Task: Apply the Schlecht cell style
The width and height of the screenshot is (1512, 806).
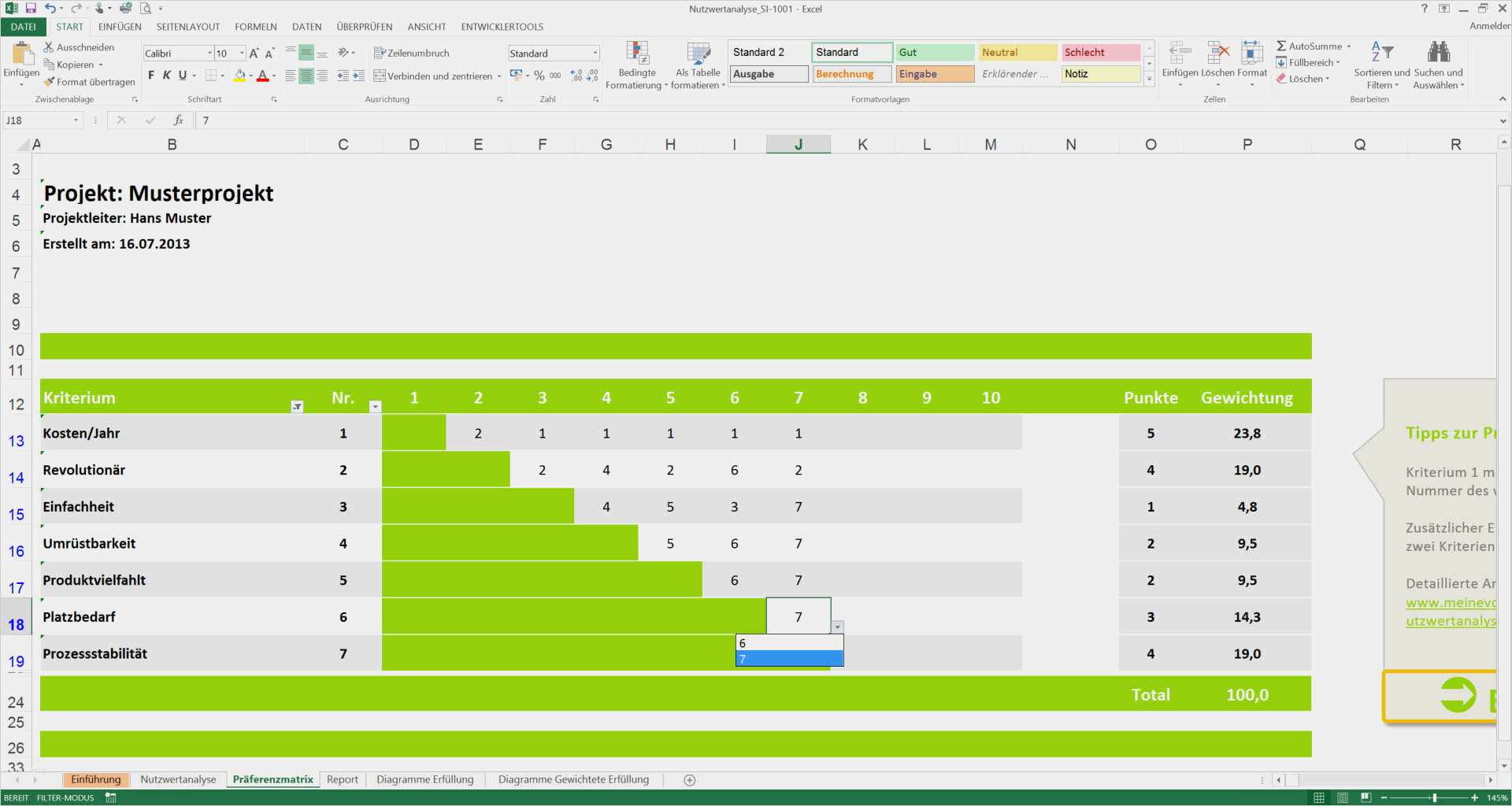Action: pos(1099,52)
